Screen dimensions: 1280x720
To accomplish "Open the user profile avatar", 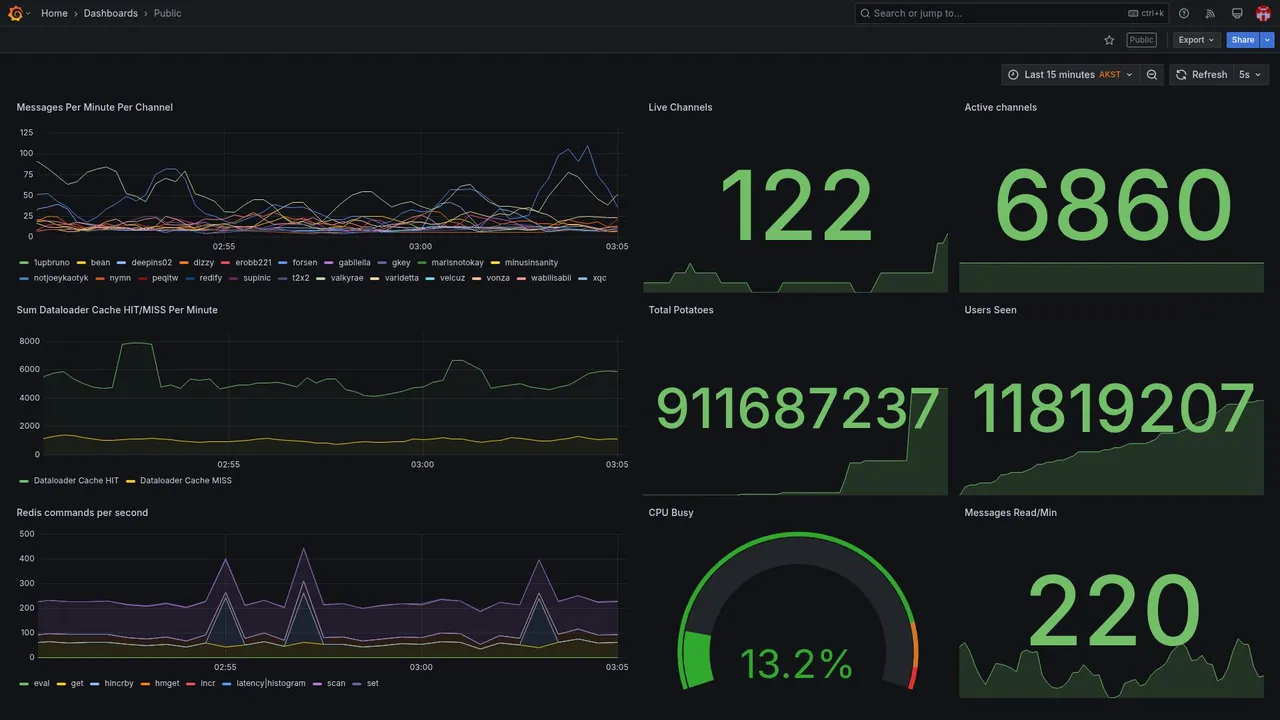I will tap(1263, 13).
